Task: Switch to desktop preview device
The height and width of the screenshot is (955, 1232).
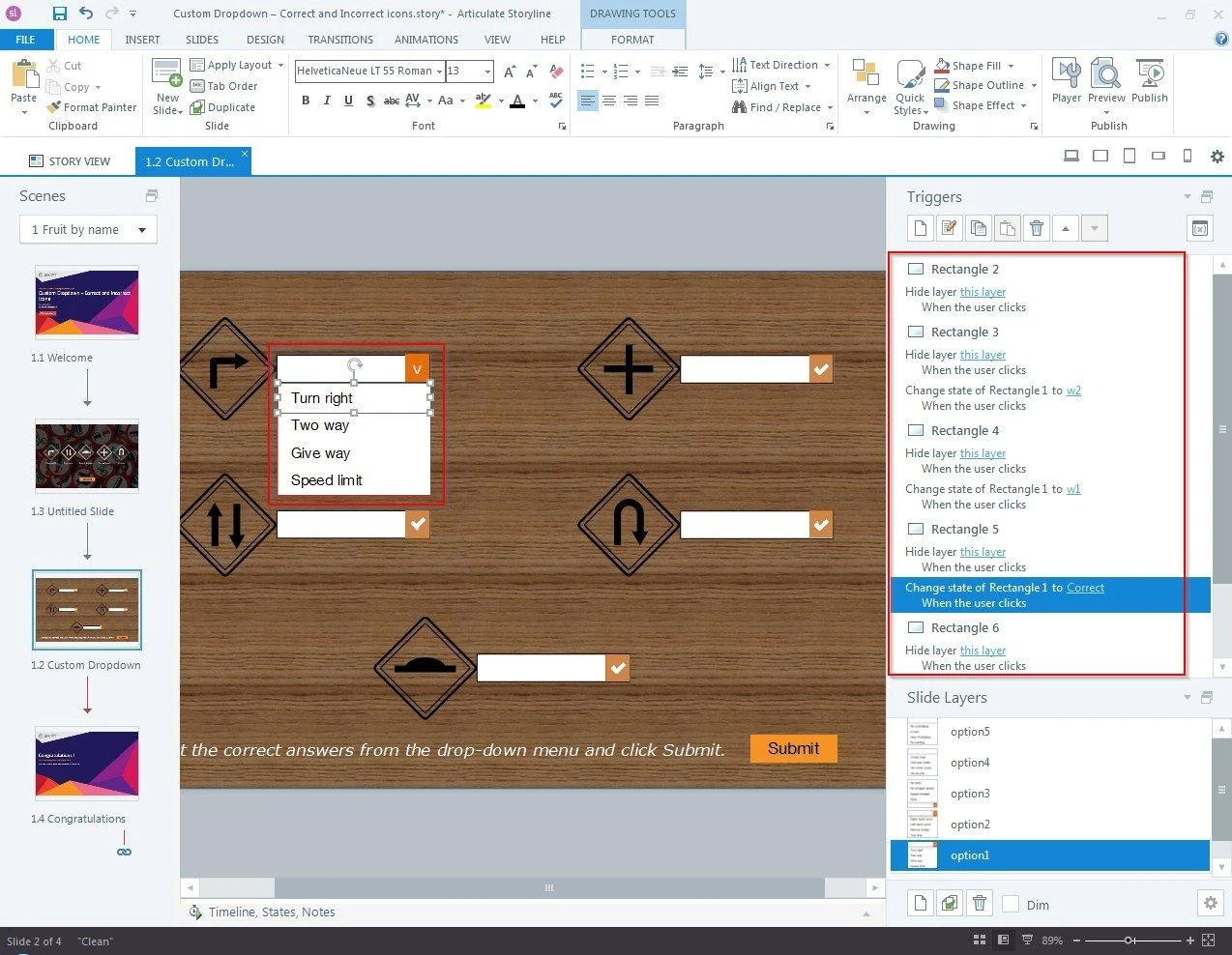Action: 1071,156
